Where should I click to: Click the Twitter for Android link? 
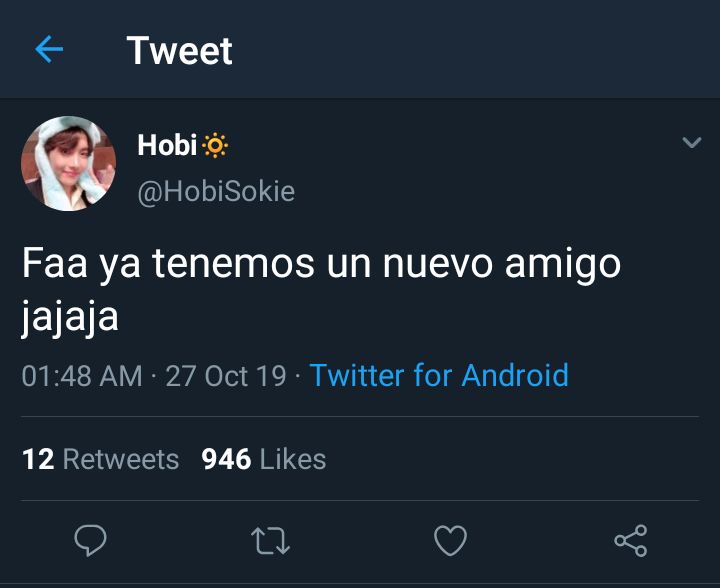tap(439, 375)
